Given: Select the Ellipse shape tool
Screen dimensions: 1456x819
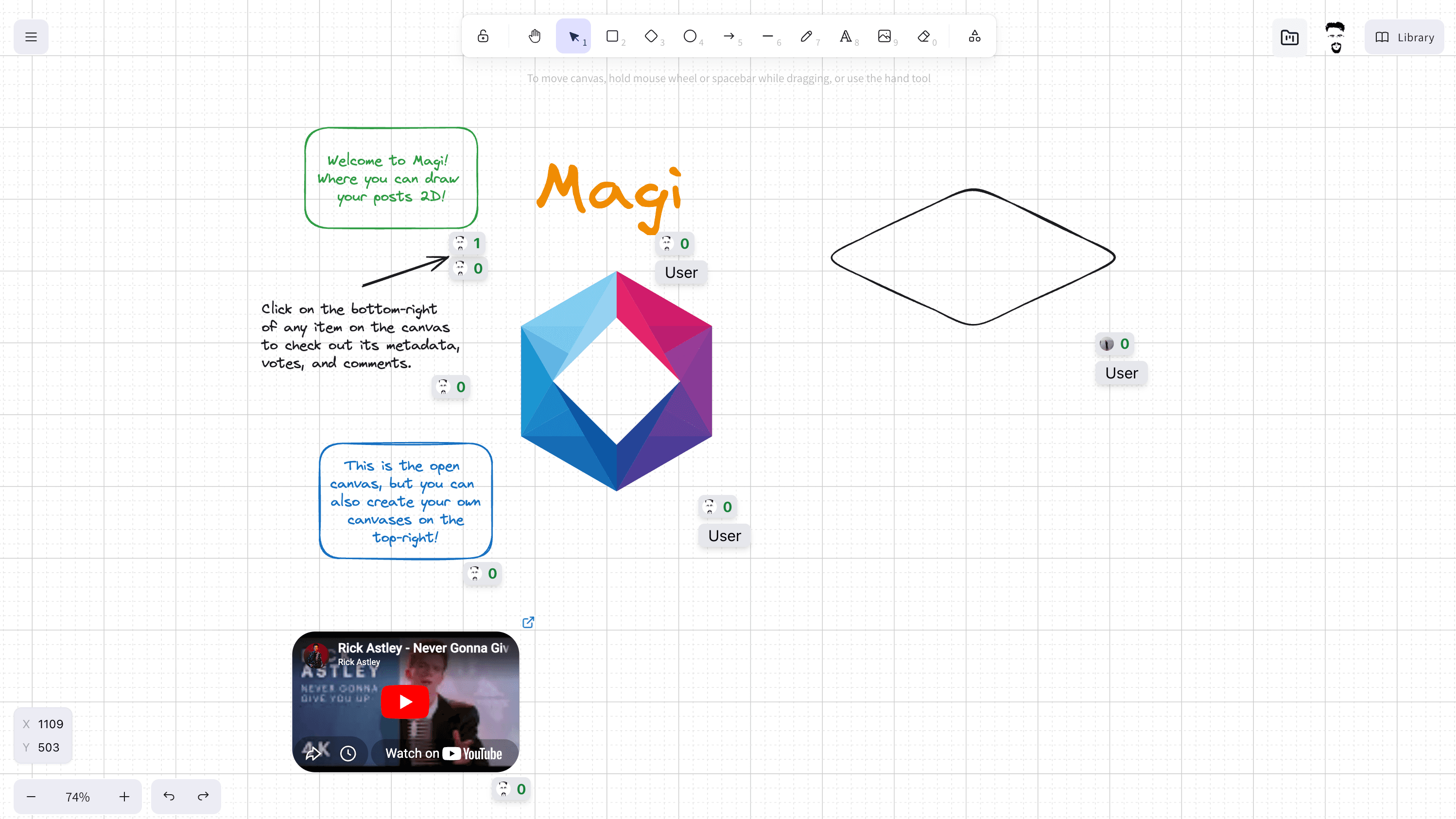Looking at the screenshot, I should tap(690, 37).
